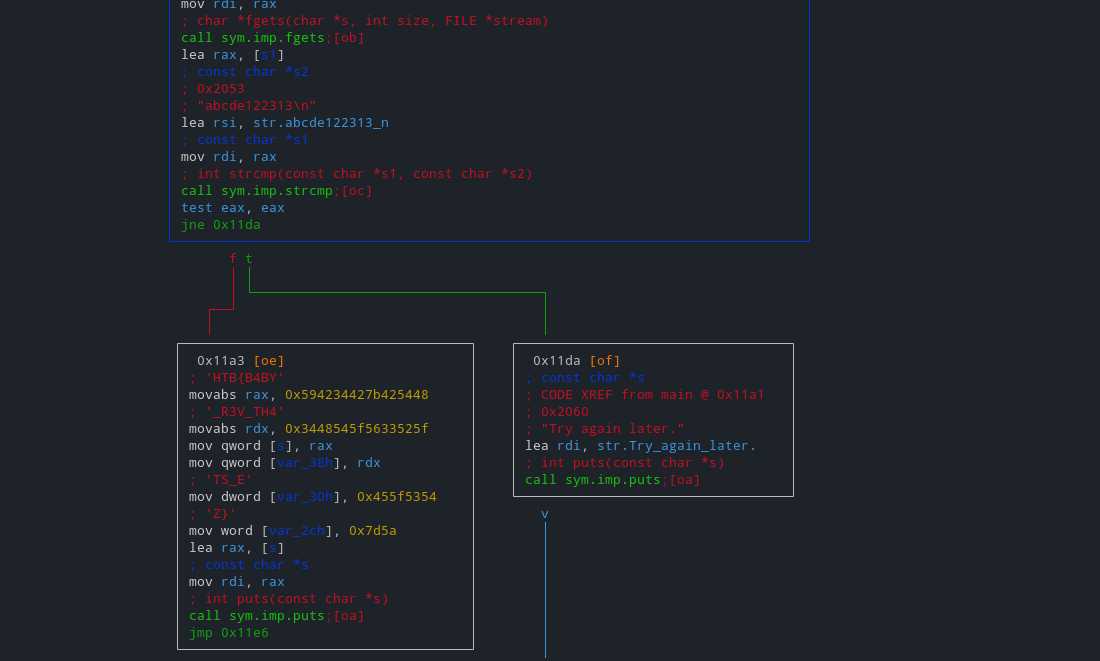Select the test eax, eax instruction

232,208
